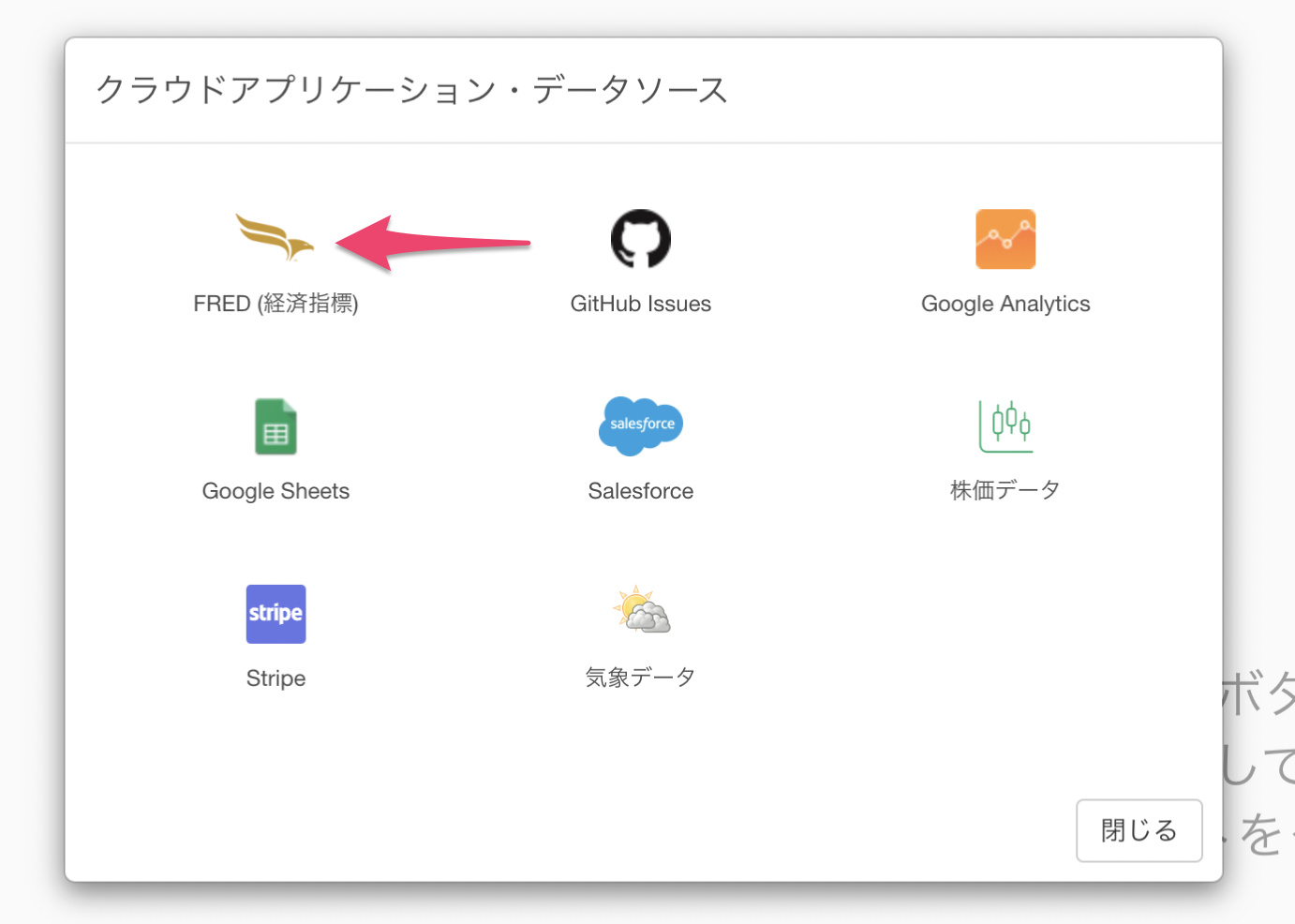The width and height of the screenshot is (1295, 924).
Task: Select the sun and cloud weather icon
Action: [642, 610]
